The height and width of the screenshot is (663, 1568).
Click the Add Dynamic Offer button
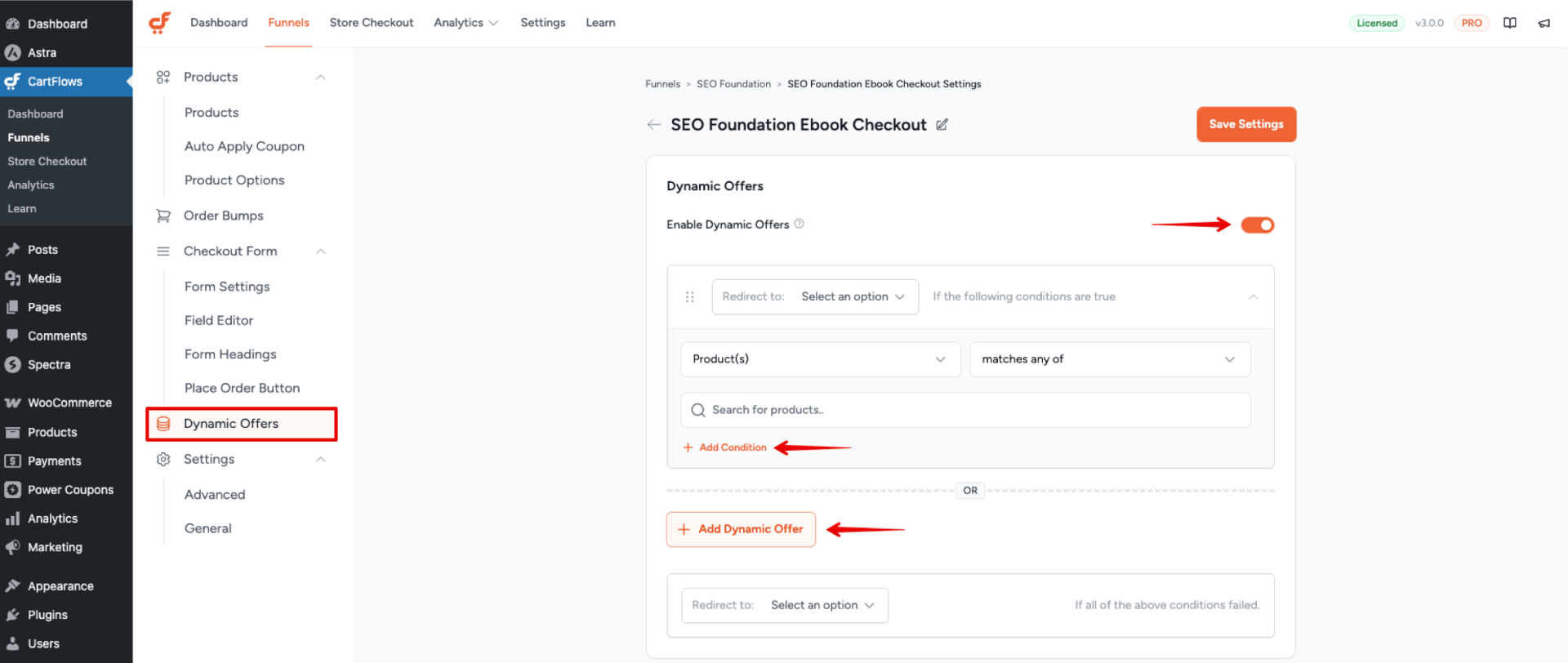[741, 529]
